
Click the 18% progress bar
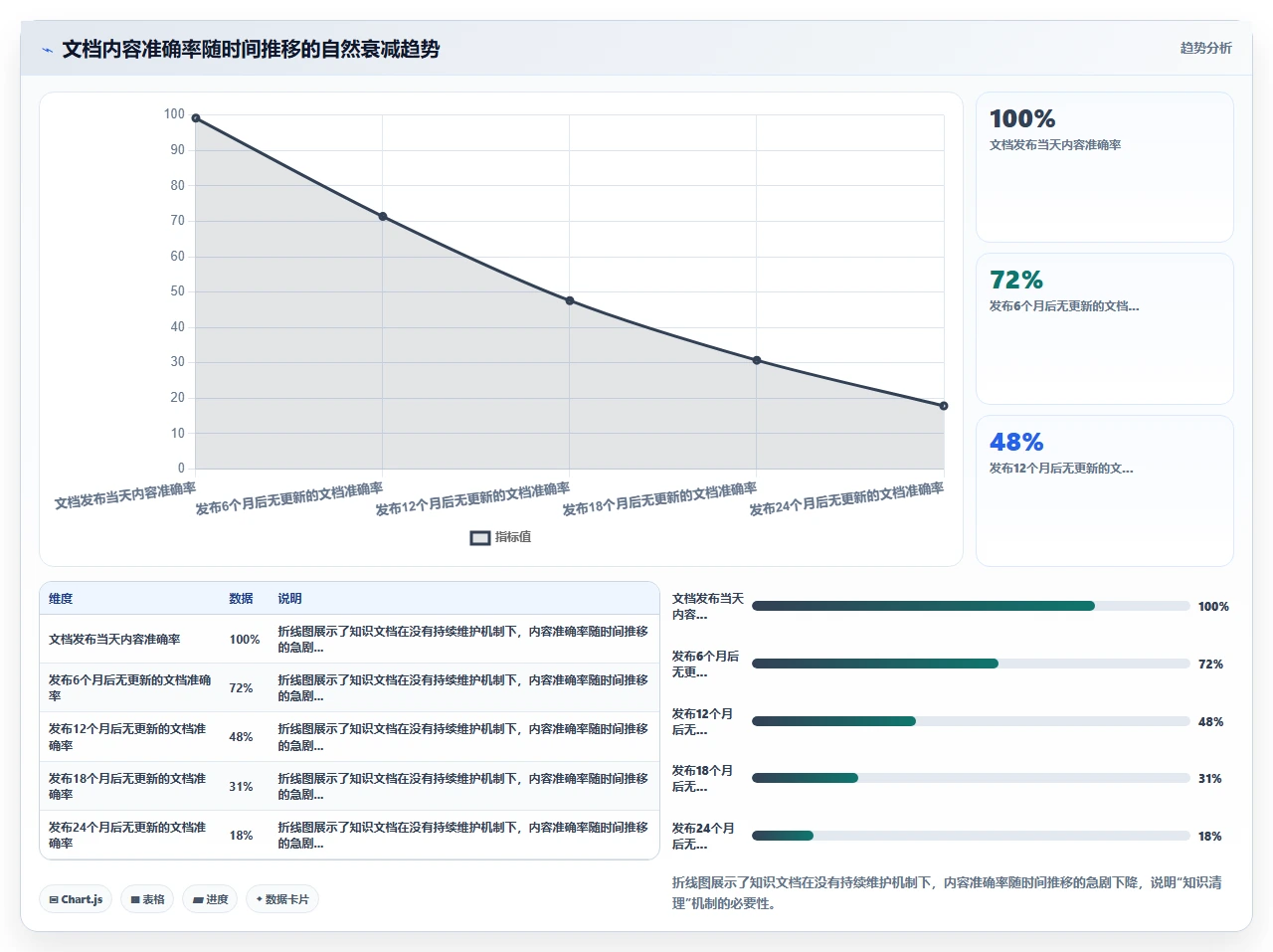(971, 836)
